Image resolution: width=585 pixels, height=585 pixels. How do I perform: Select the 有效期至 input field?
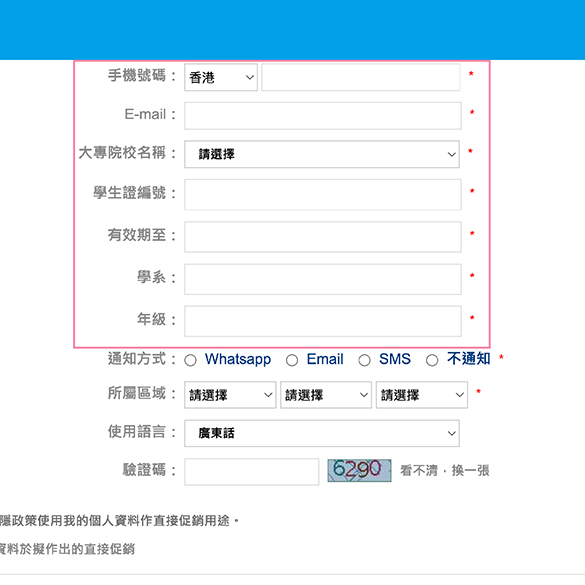point(323,237)
